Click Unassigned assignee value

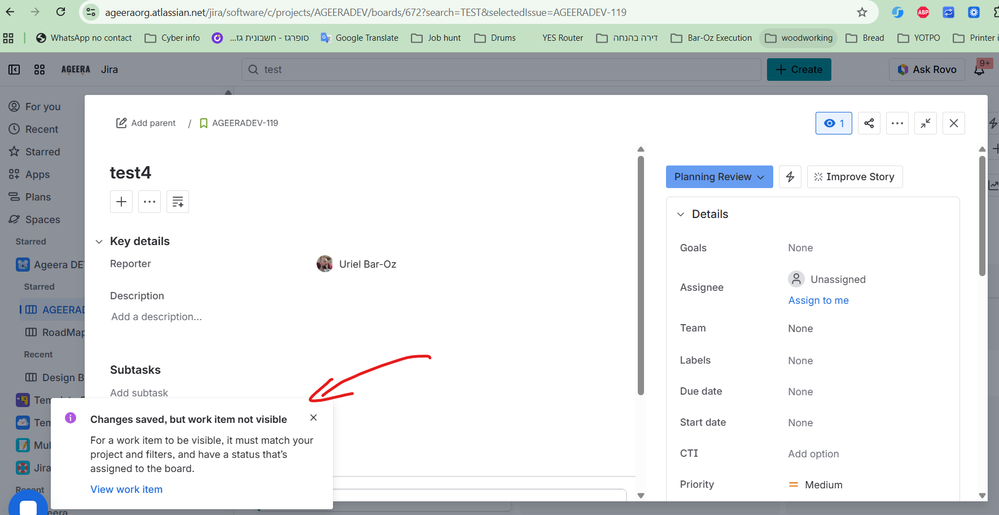coord(827,279)
